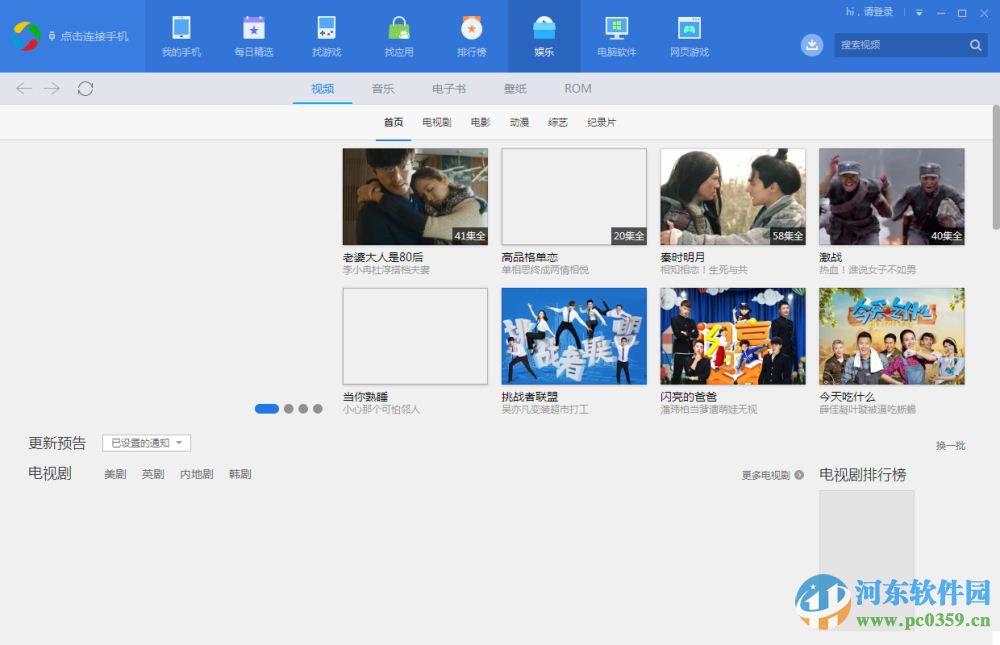Select the second carousel dot indicator
1000x645 pixels.
(x=289, y=409)
